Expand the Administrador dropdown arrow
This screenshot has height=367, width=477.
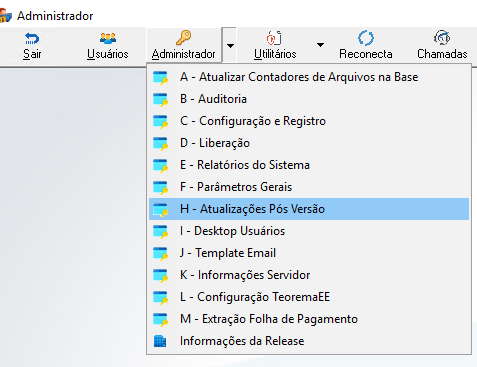click(x=230, y=45)
